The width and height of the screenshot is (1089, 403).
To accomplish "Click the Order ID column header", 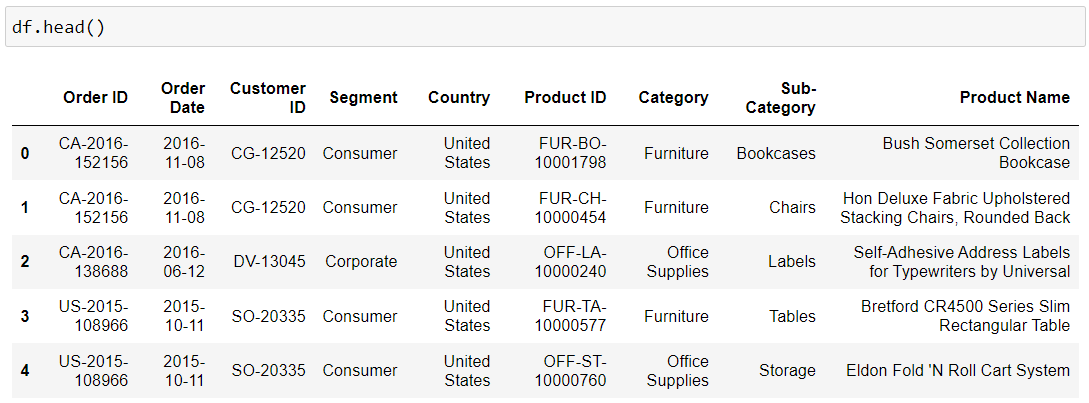I will (95, 98).
